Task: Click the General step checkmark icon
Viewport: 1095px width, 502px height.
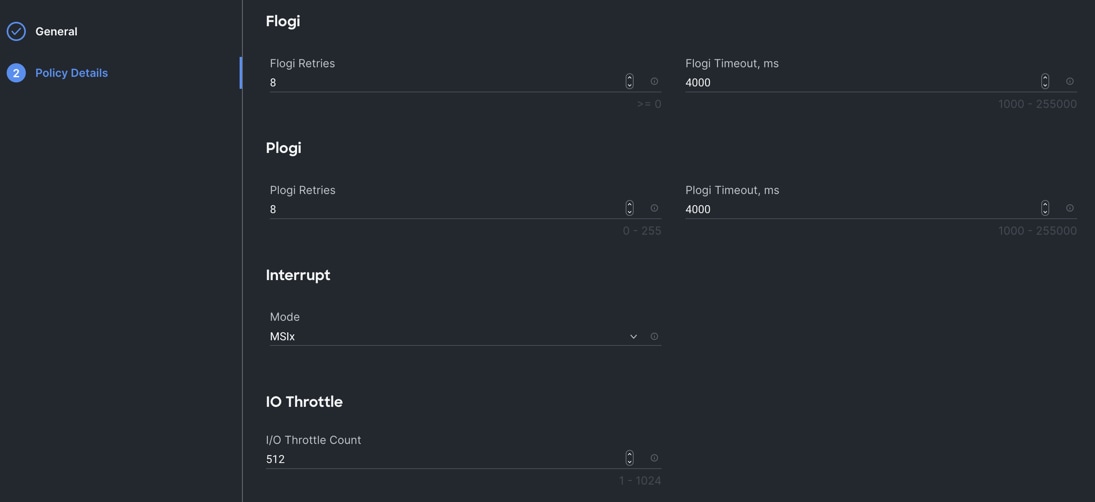Action: [16, 32]
